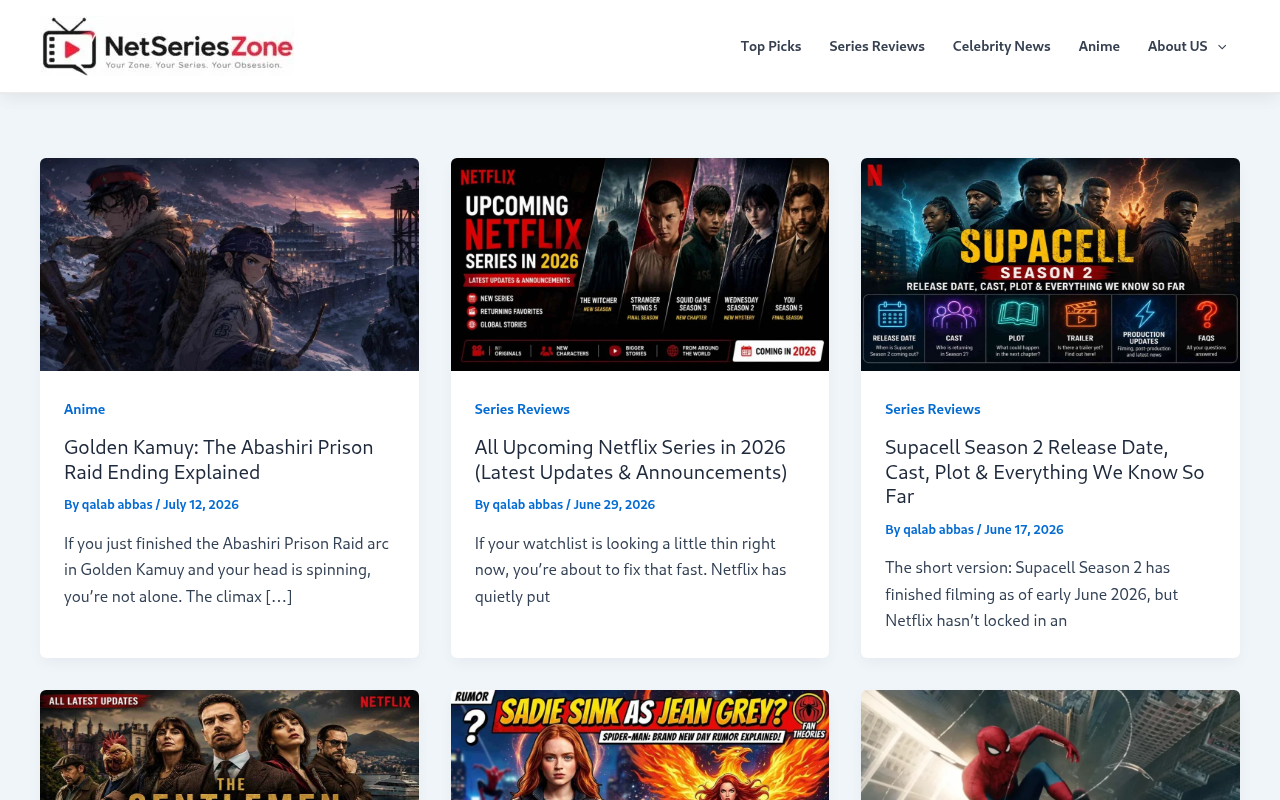Open Celebrity News section
This screenshot has width=1280, height=800.
pos(1001,46)
